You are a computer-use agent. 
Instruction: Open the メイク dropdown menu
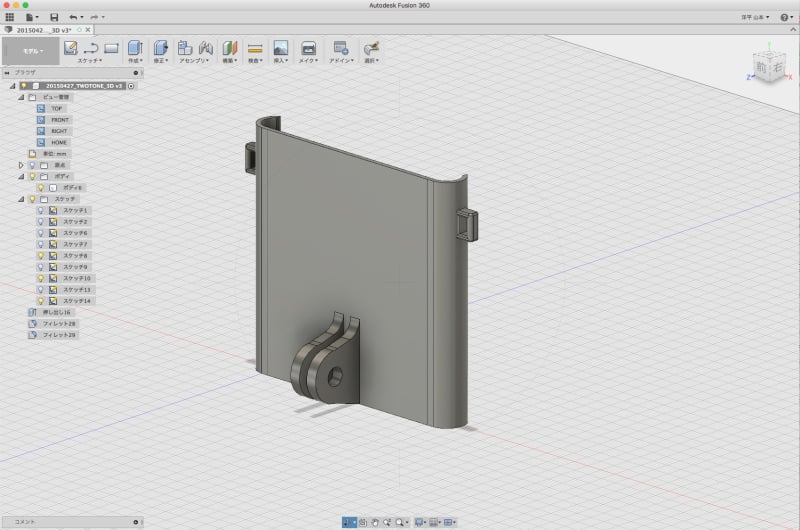308,60
